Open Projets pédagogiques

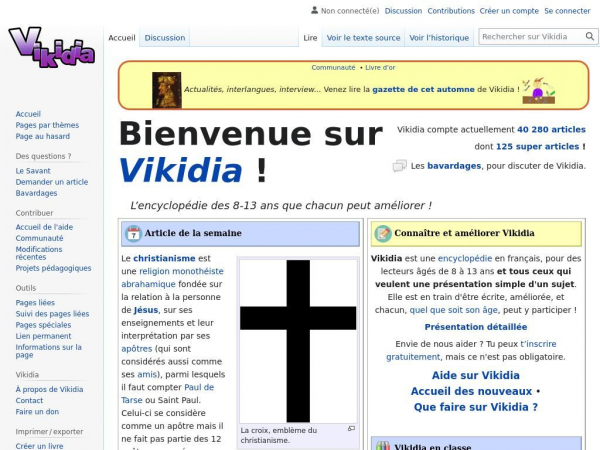[53, 268]
